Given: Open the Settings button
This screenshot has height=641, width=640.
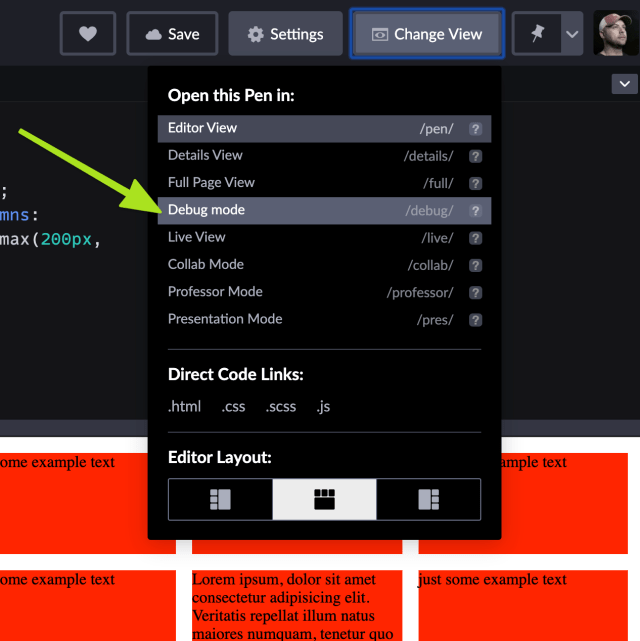Looking at the screenshot, I should click(x=286, y=34).
